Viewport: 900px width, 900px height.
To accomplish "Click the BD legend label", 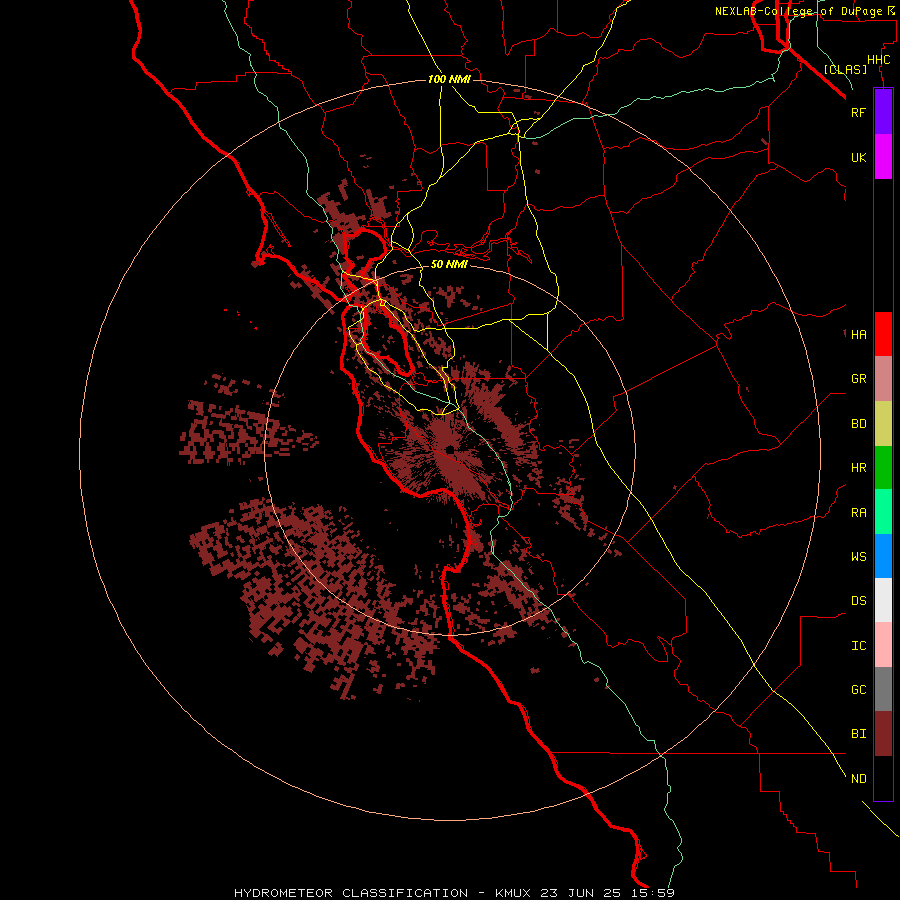I will coord(858,424).
